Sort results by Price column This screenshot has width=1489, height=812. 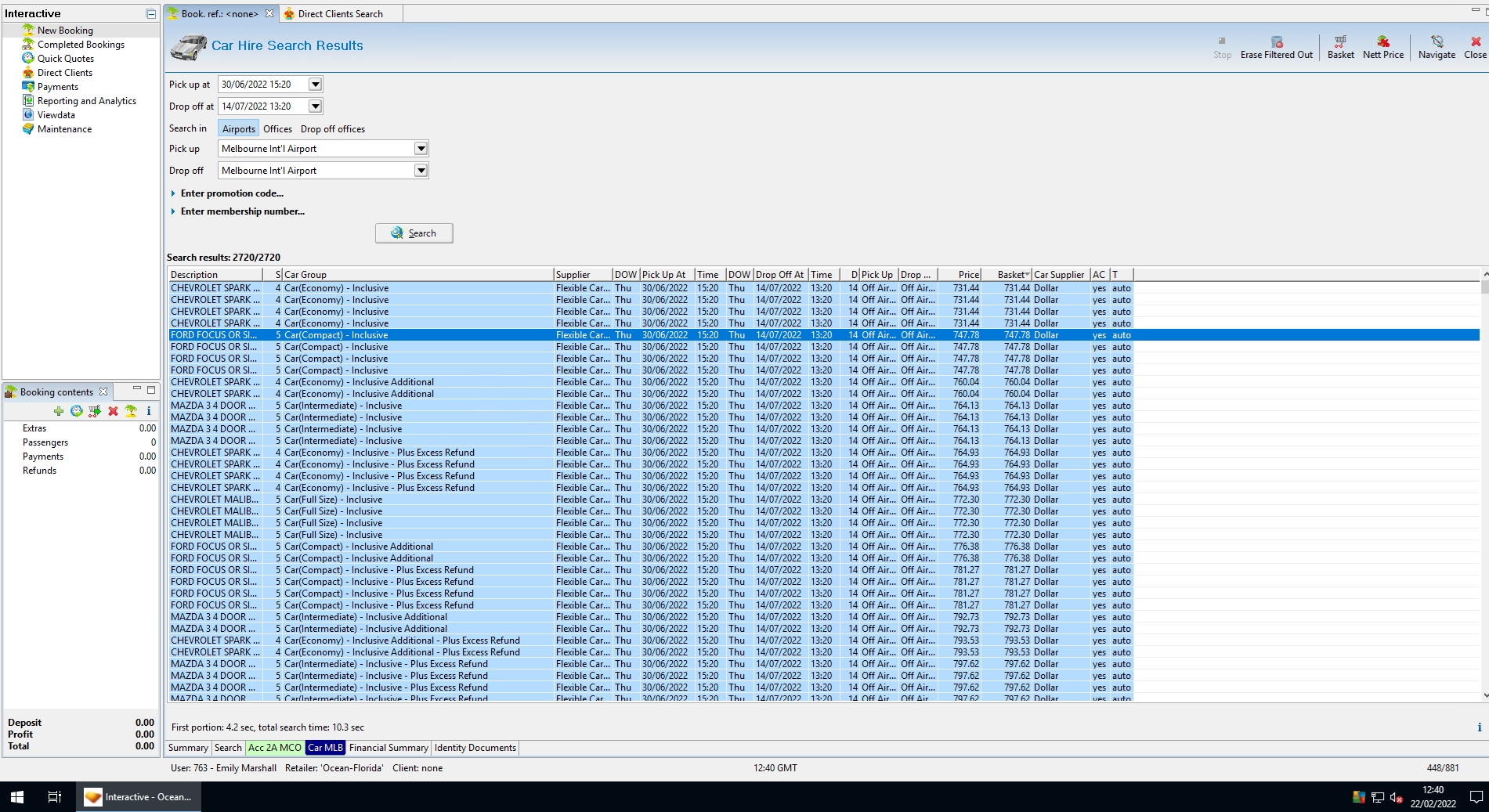(x=960, y=275)
